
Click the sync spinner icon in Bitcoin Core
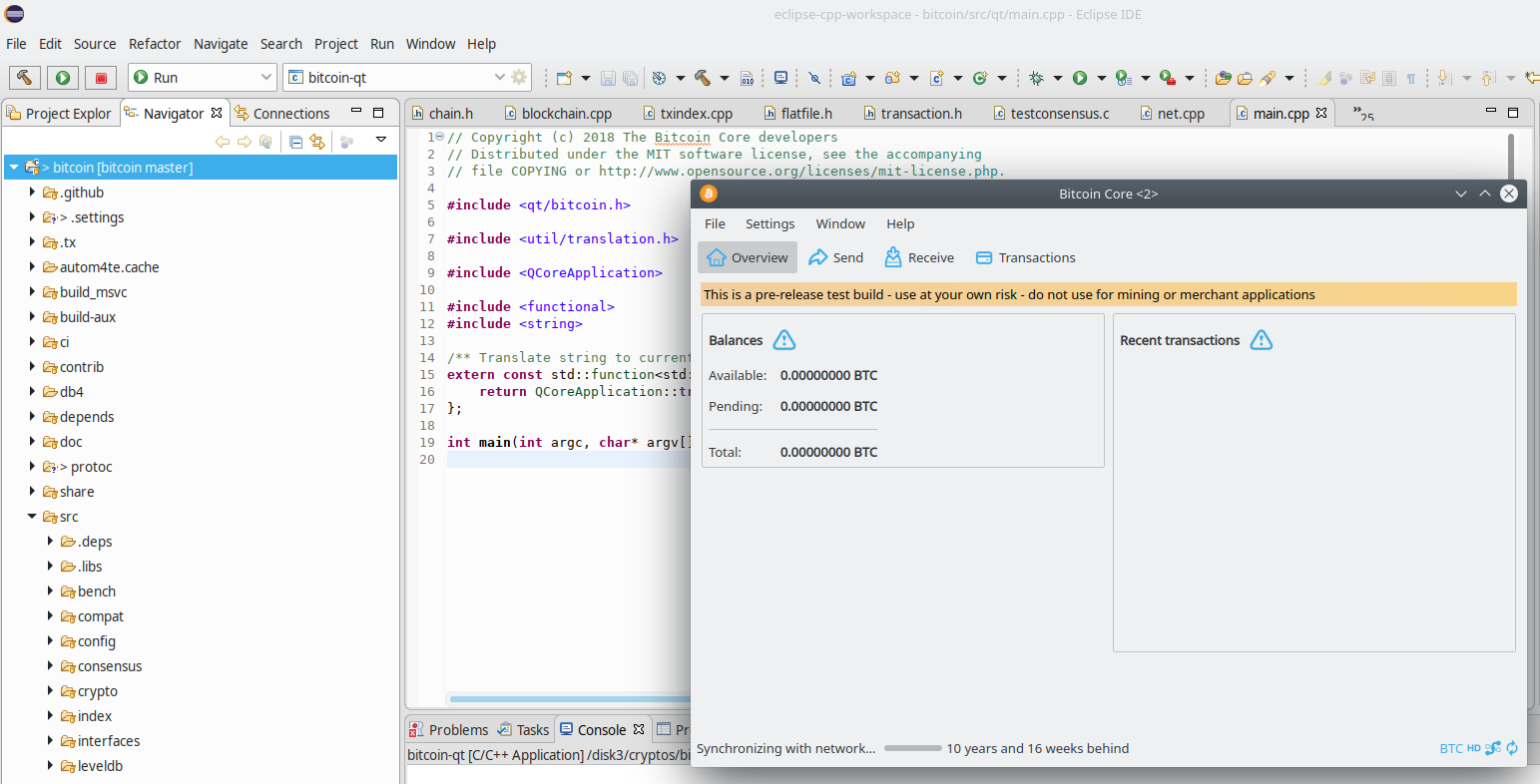1512,748
